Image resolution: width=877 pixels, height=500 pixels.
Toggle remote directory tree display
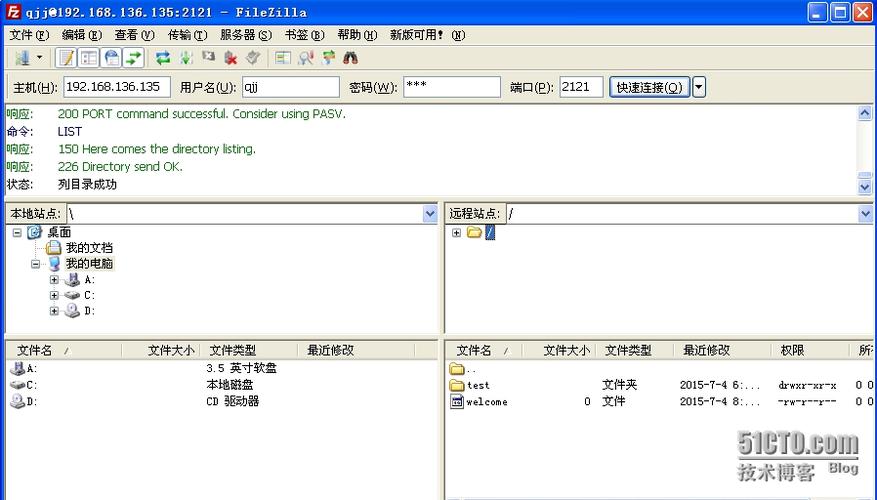coord(111,58)
